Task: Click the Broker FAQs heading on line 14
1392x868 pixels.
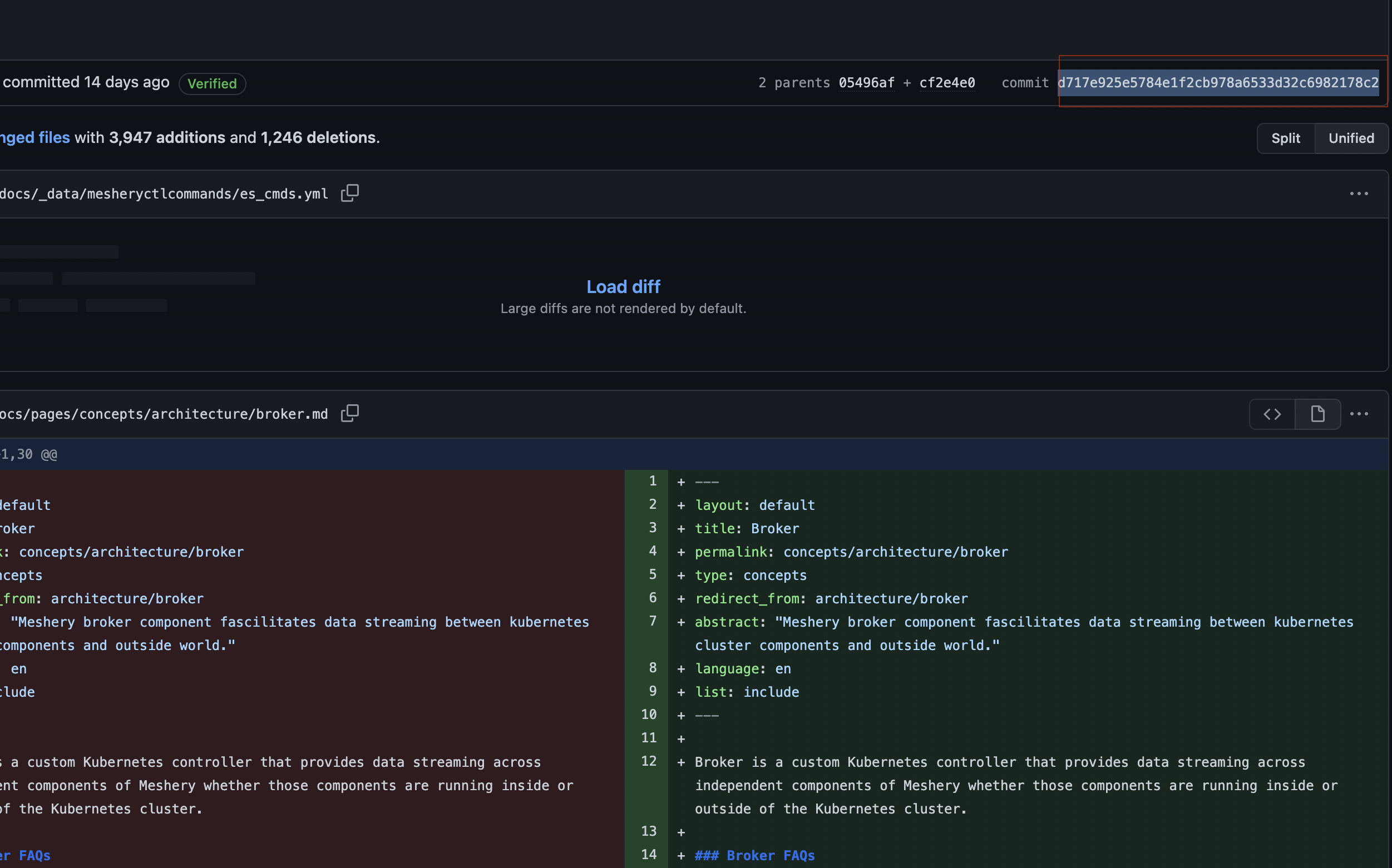Action: point(754,855)
